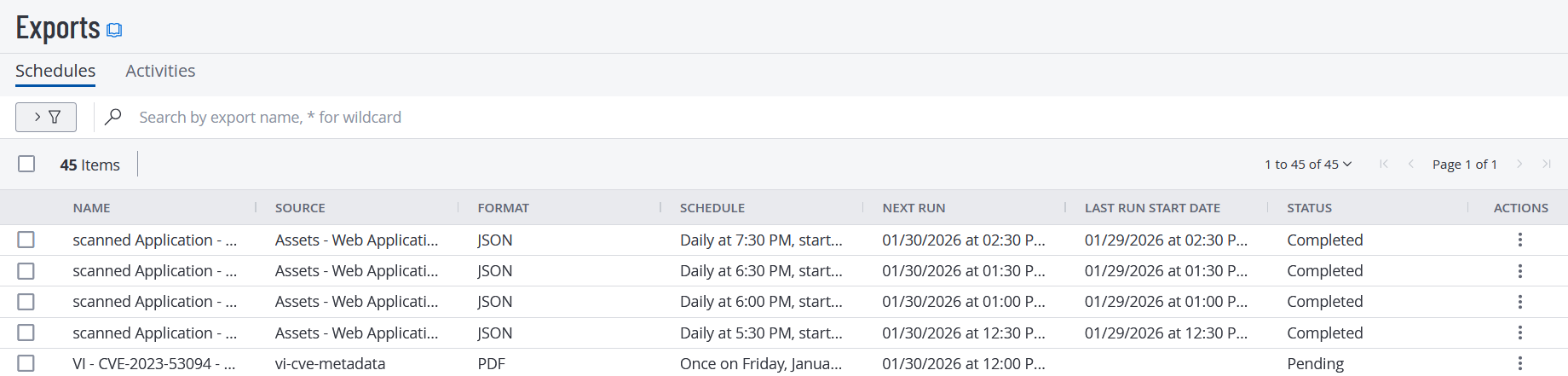
Task: Click the documentation icon next to Exports
Action: pos(114,31)
